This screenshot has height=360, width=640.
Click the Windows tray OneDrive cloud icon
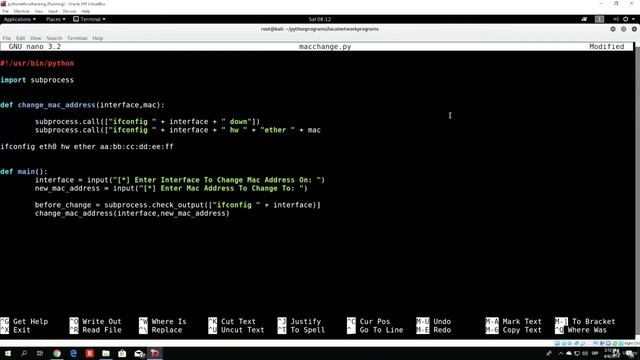point(569,353)
